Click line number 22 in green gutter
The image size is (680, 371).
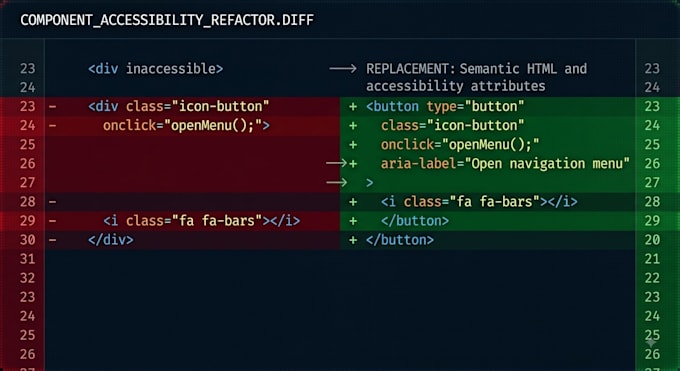point(652,278)
